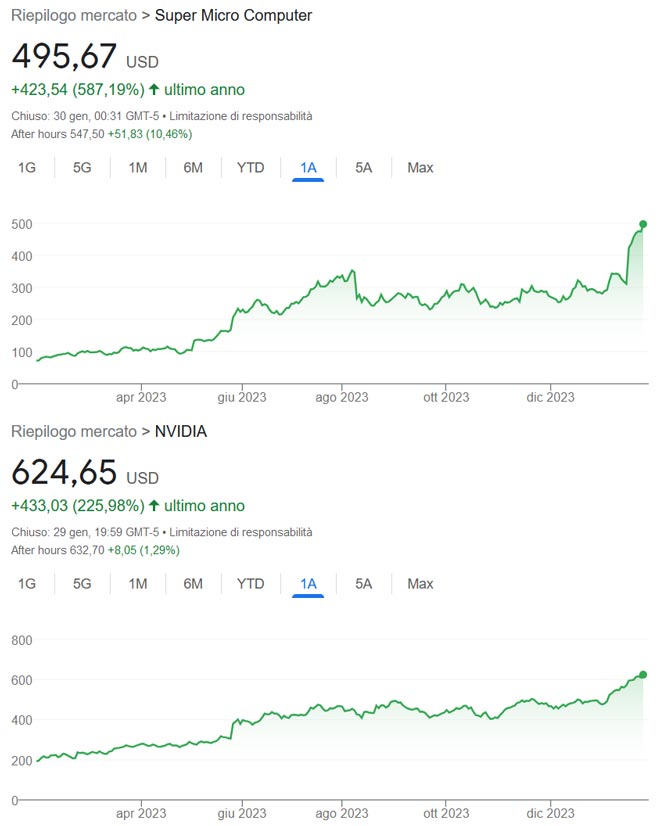This screenshot has width=660, height=826.
Task: Select the 1G tab on NVIDIA chart
Action: coord(27,583)
